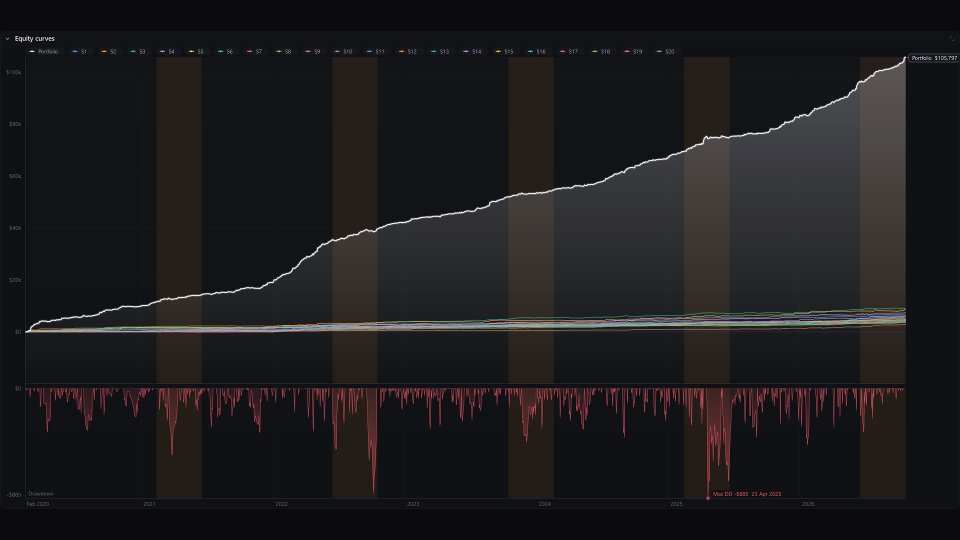
Task: Click the 2024 x-axis label
Action: click(544, 504)
